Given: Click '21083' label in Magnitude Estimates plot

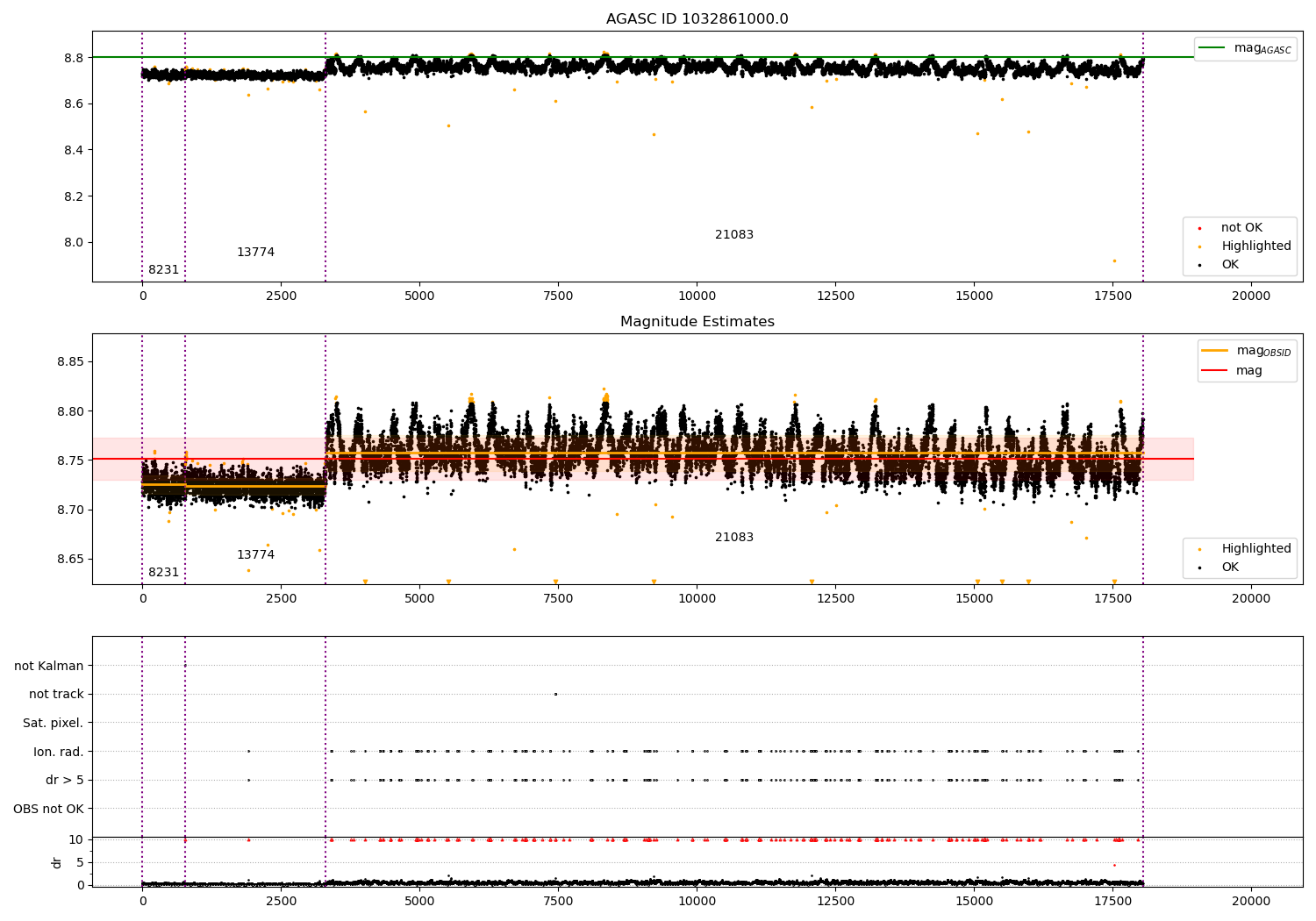Looking at the screenshot, I should pyautogui.click(x=734, y=538).
